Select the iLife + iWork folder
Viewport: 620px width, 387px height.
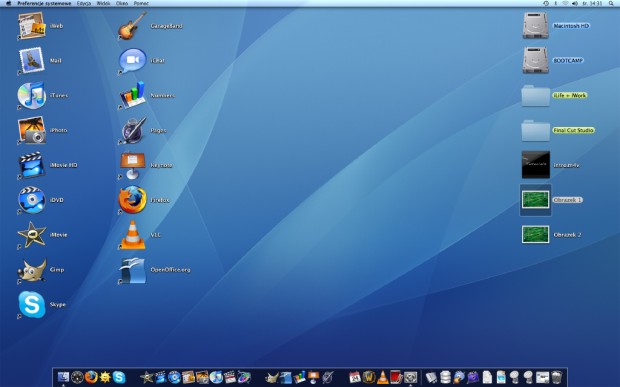535,96
